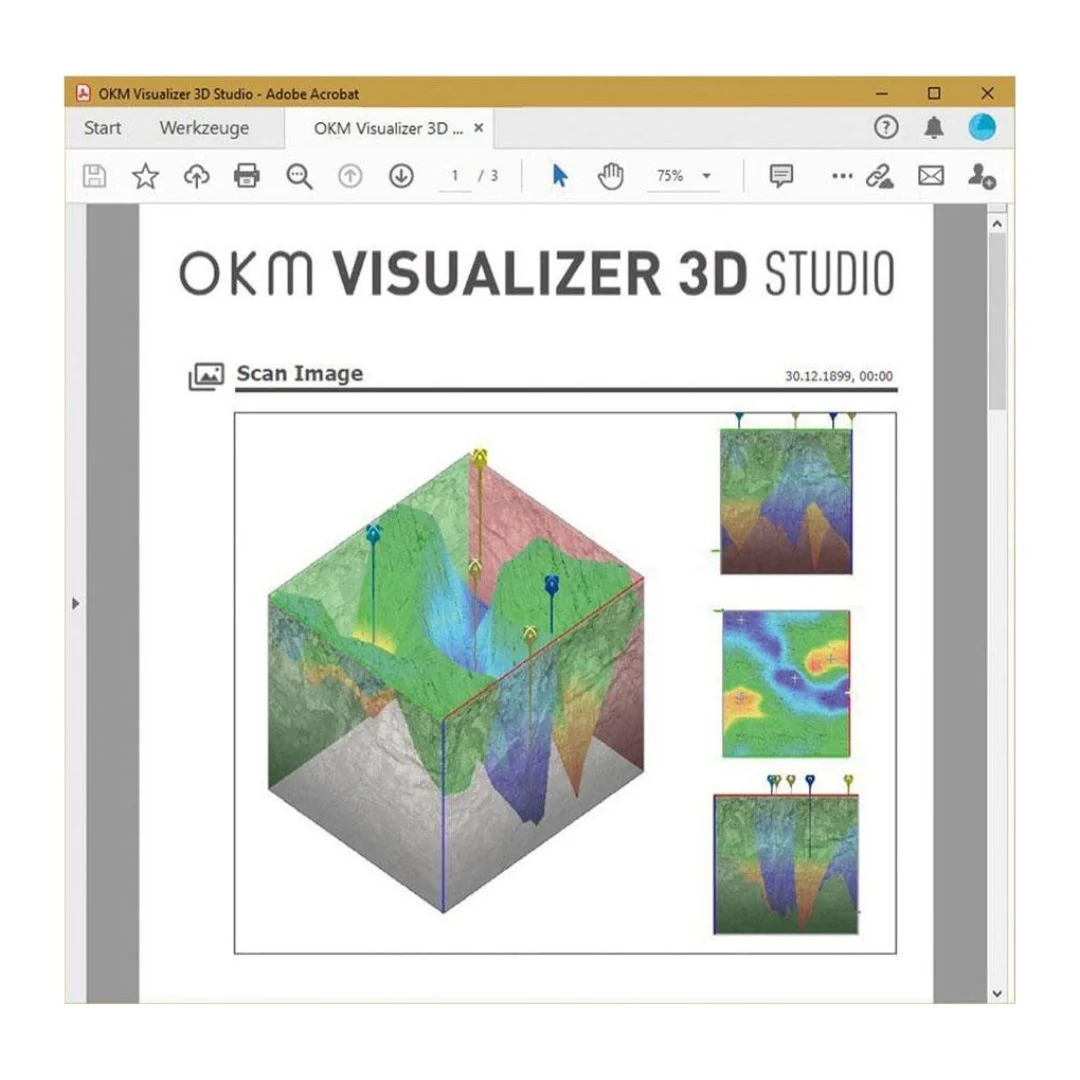Add document to favorites with star icon
The image size is (1080, 1080).
tap(145, 176)
